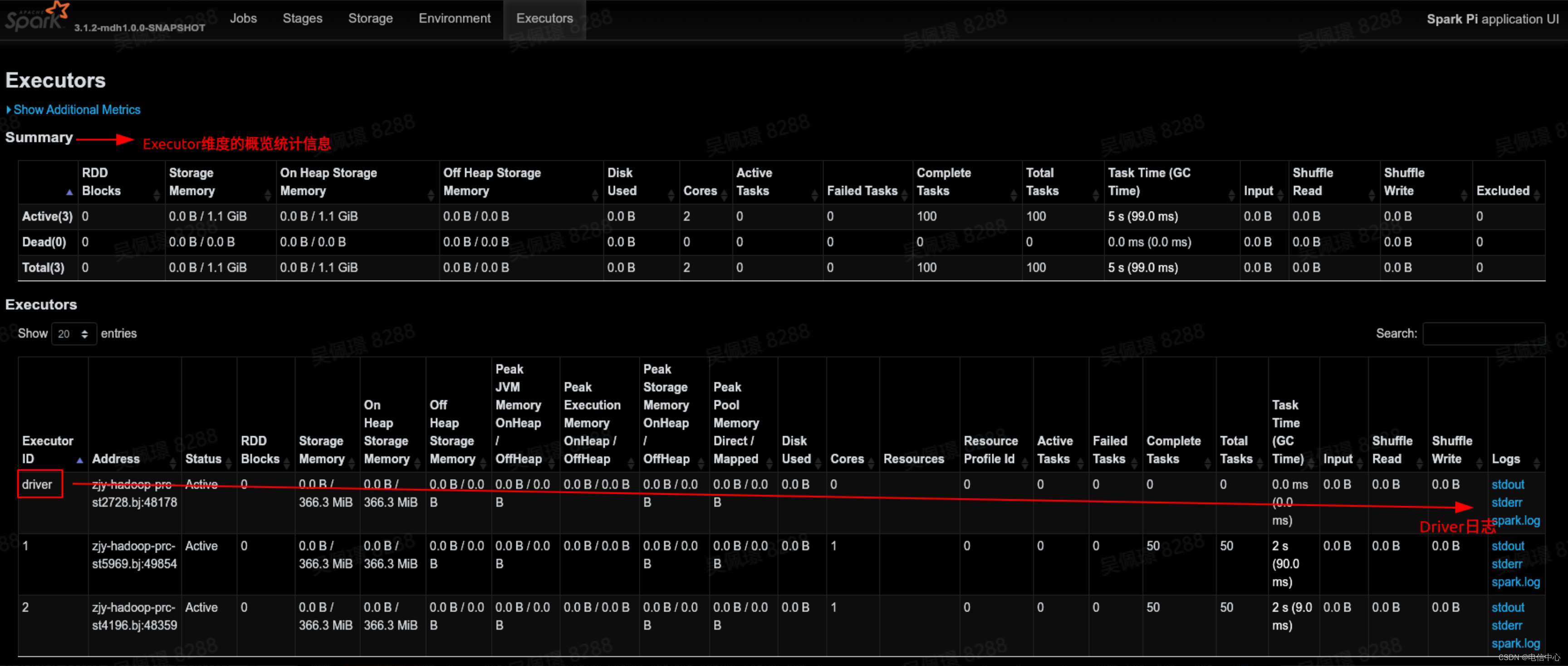Viewport: 1568px width, 666px height.
Task: Select the Active(3) summary row label
Action: pyautogui.click(x=48, y=216)
